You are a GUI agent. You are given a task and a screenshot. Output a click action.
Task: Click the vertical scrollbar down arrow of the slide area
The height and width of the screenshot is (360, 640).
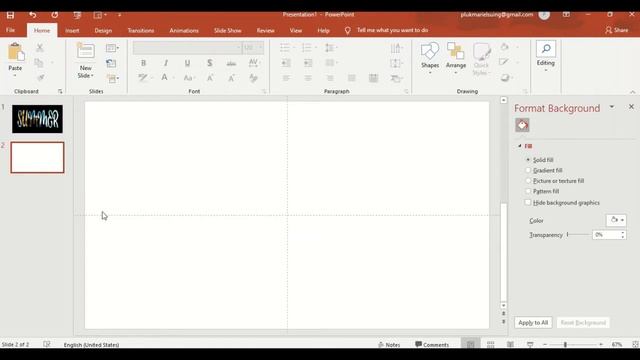(x=503, y=305)
